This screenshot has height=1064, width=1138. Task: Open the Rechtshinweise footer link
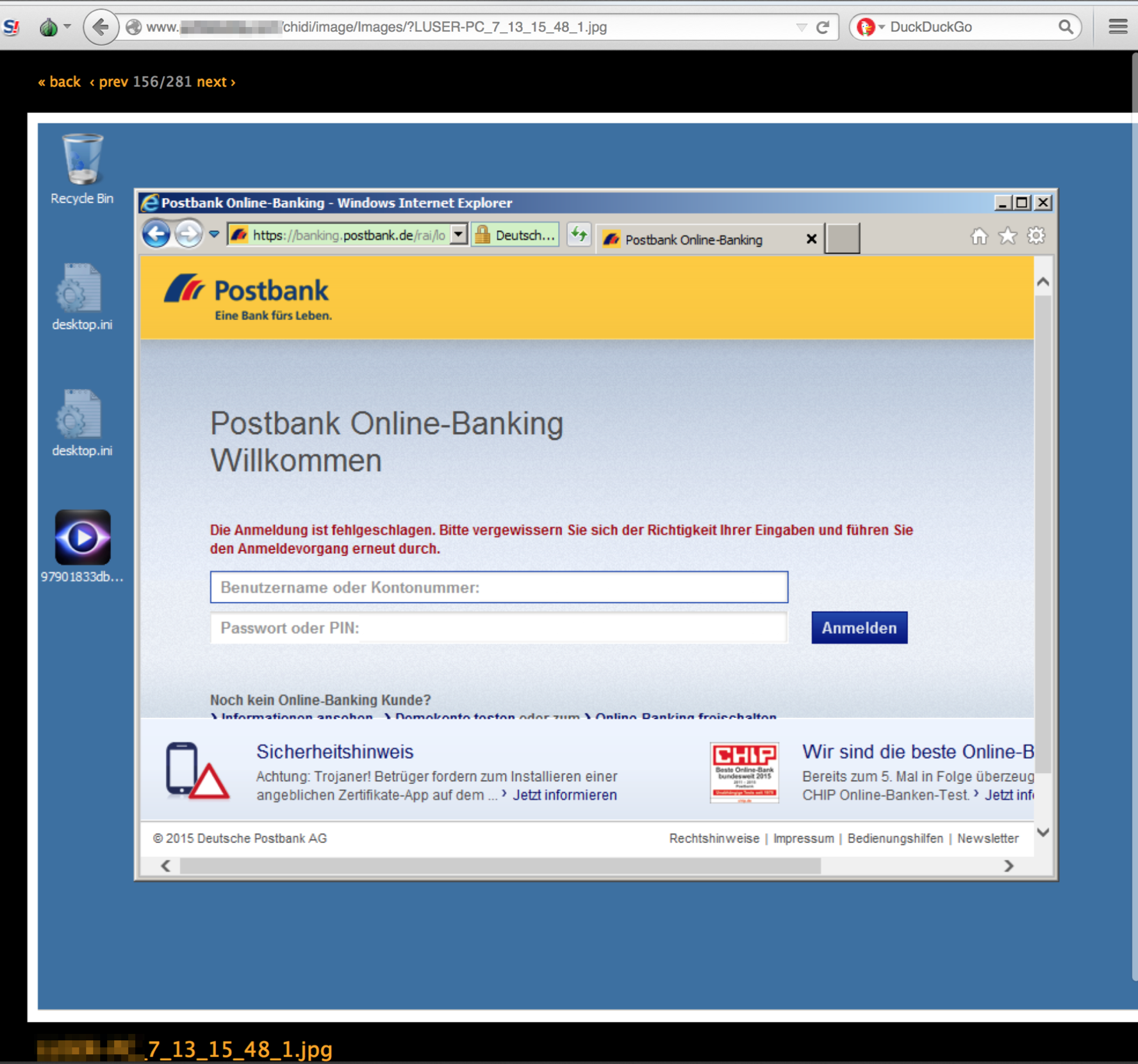714,838
